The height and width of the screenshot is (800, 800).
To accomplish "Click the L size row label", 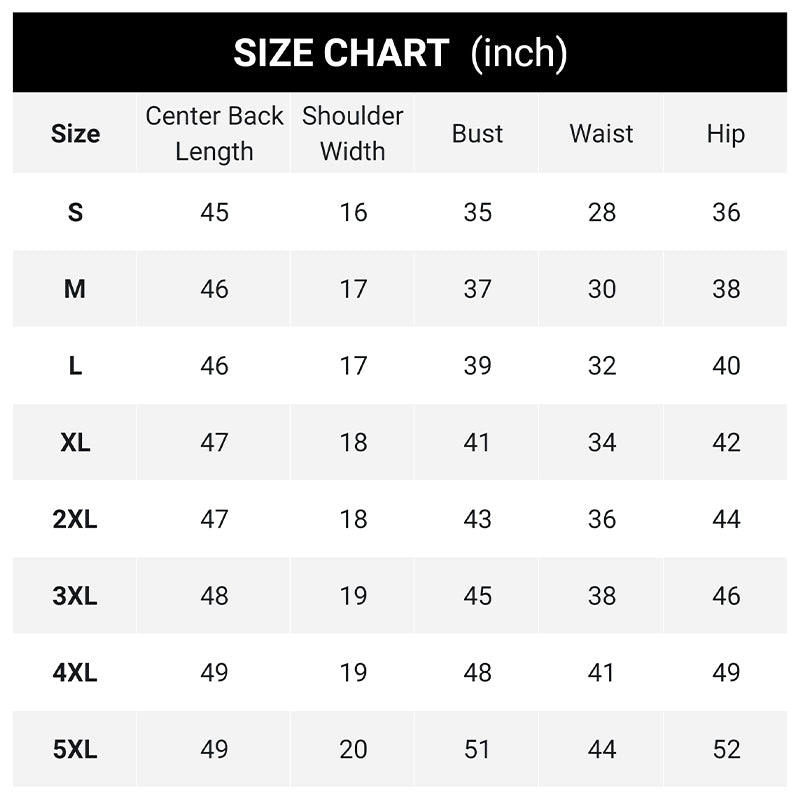I will [x=75, y=366].
